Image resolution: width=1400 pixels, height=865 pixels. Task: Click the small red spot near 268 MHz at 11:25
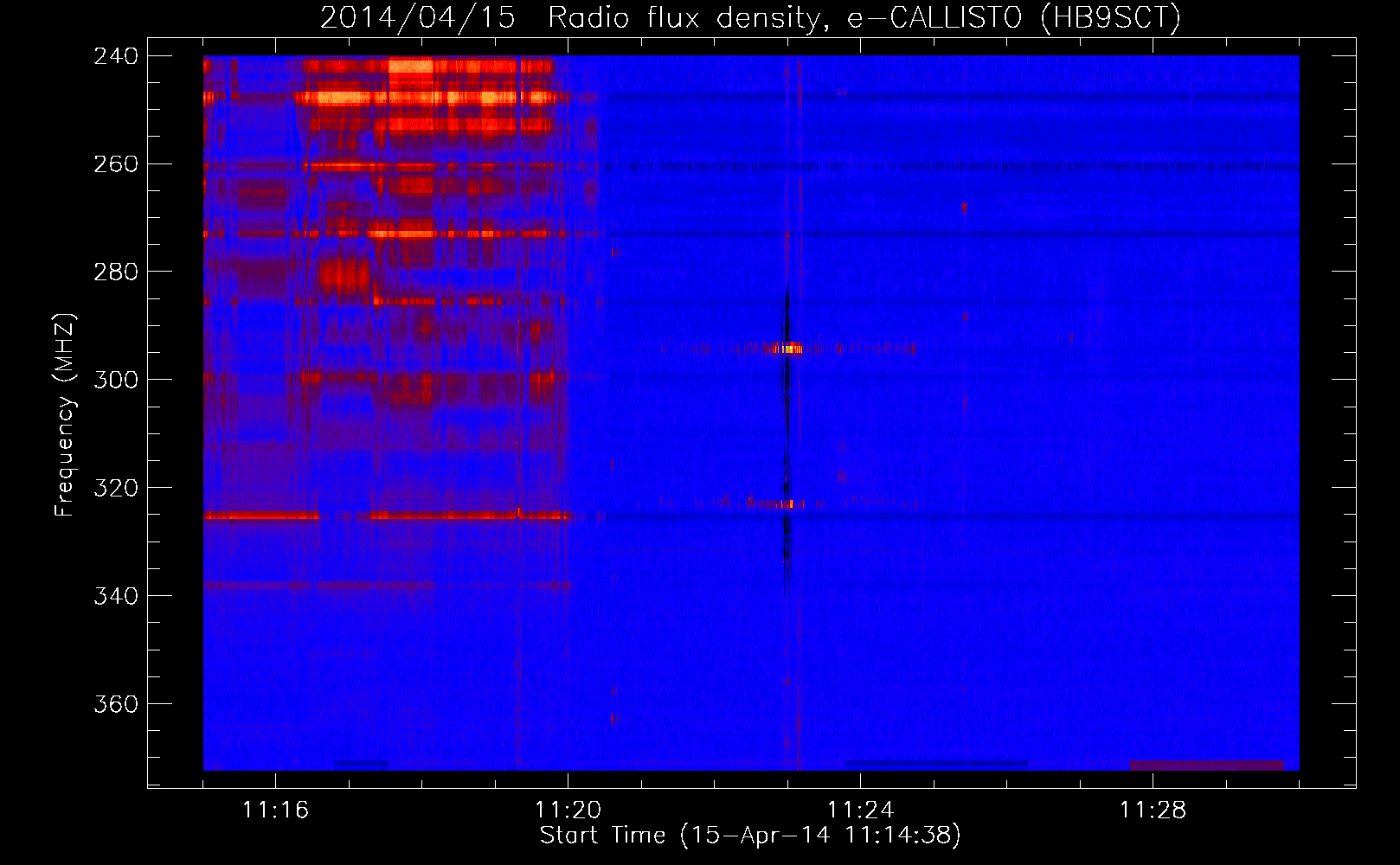point(963,207)
